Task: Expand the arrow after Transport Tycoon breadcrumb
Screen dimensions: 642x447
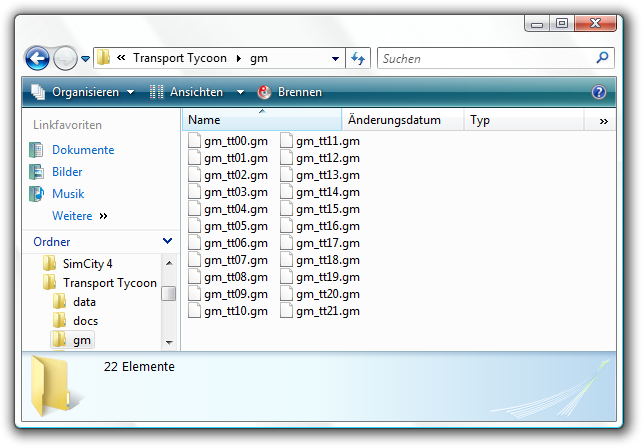Action: pos(239,59)
